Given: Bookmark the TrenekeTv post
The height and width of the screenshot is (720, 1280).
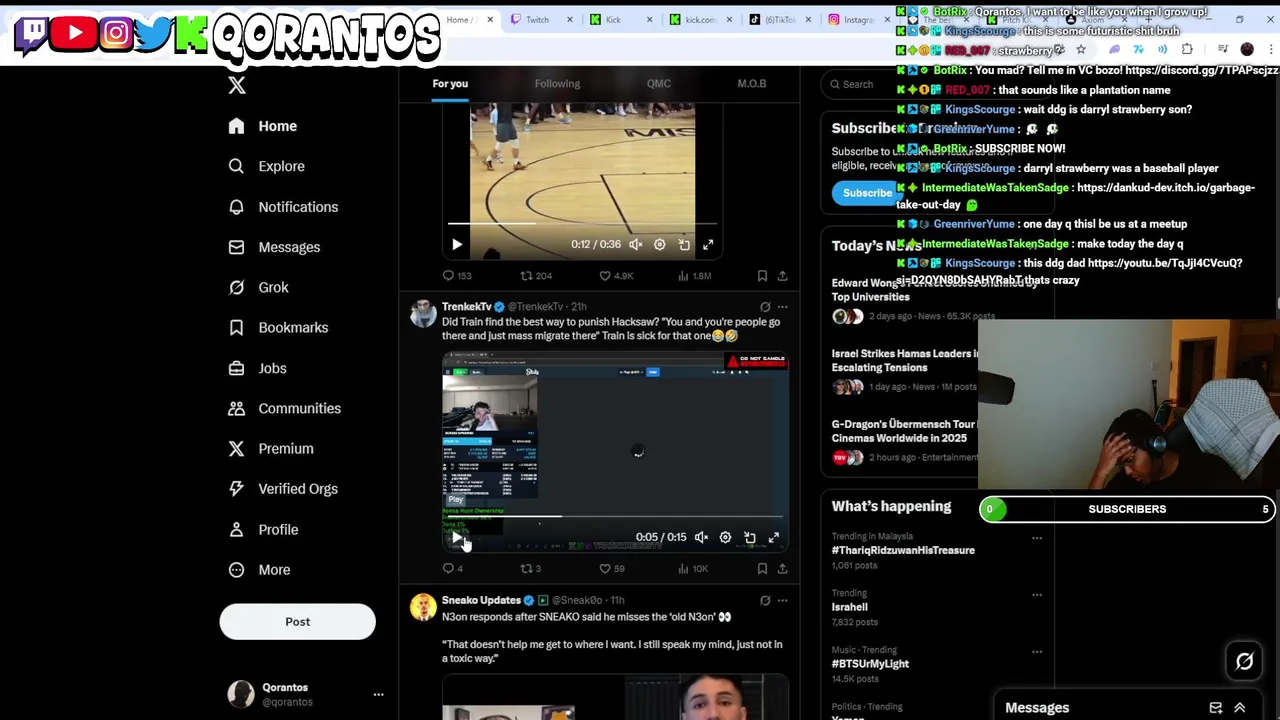Looking at the screenshot, I should click(x=762, y=569).
